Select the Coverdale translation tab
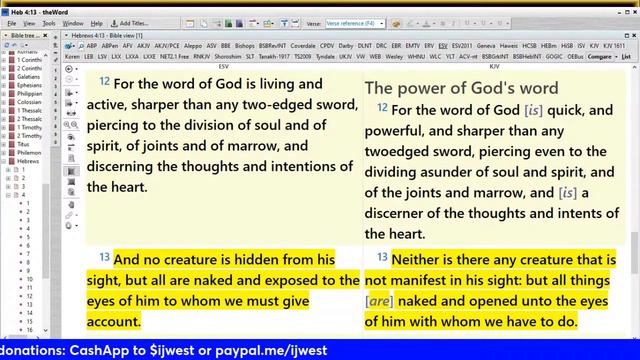This screenshot has height=360, width=640. [x=302, y=46]
